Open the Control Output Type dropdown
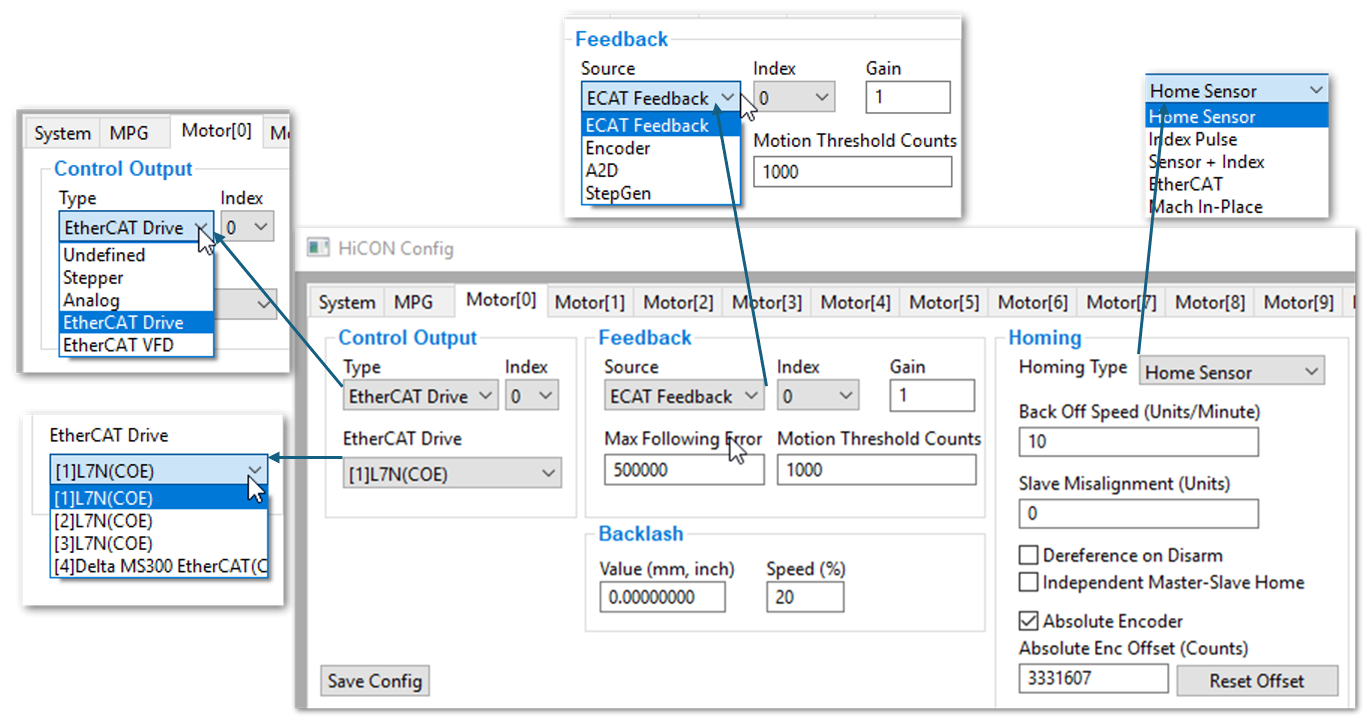Image resolution: width=1371 pixels, height=721 pixels. (x=420, y=396)
